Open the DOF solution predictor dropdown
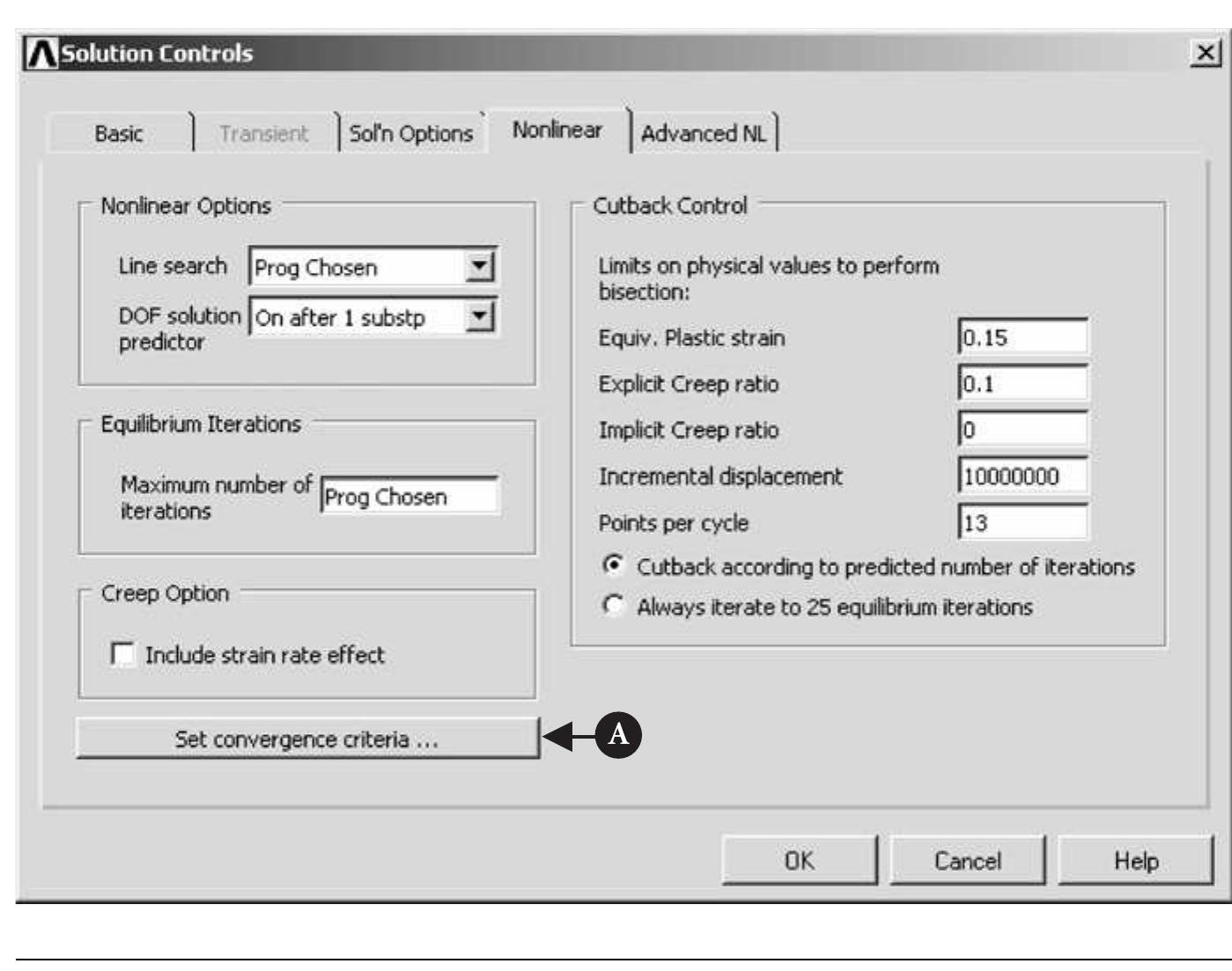Screen dimensions: 1232x971 click(479, 317)
